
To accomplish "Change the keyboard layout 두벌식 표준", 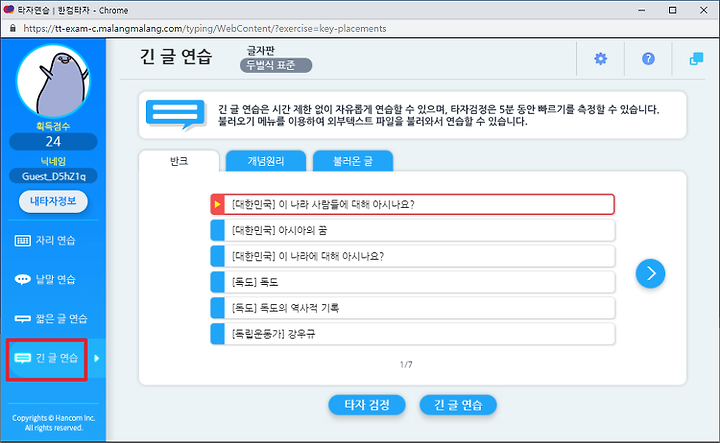I will pos(276,65).
